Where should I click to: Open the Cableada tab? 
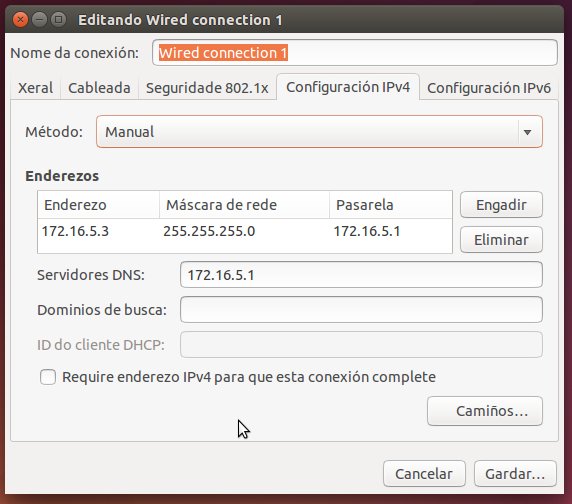(99, 88)
